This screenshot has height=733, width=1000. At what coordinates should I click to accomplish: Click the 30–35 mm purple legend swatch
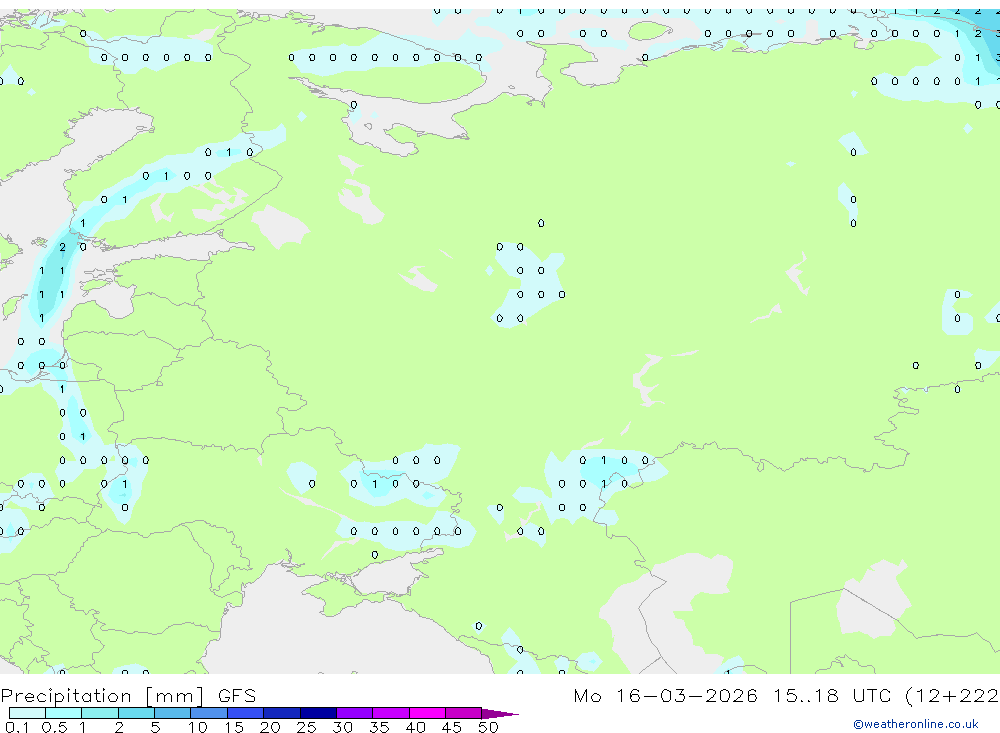pyautogui.click(x=354, y=713)
